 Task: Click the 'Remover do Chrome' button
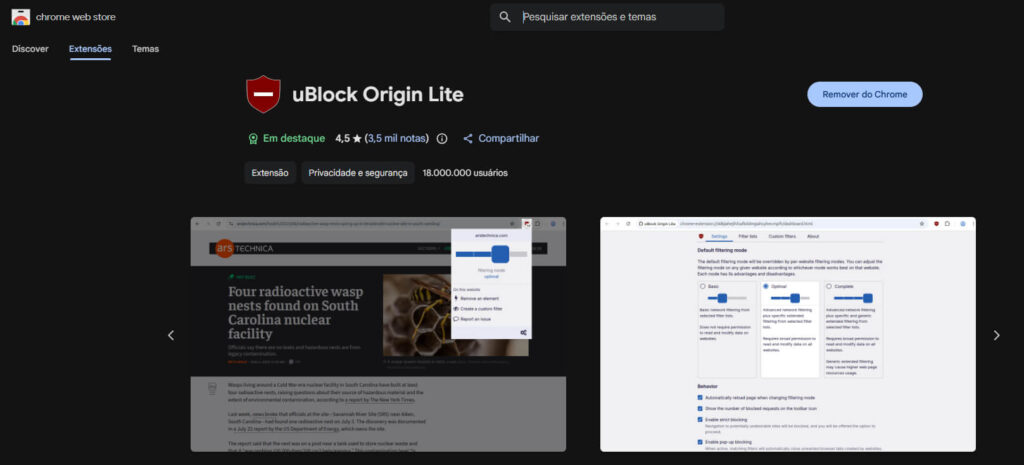pos(865,94)
